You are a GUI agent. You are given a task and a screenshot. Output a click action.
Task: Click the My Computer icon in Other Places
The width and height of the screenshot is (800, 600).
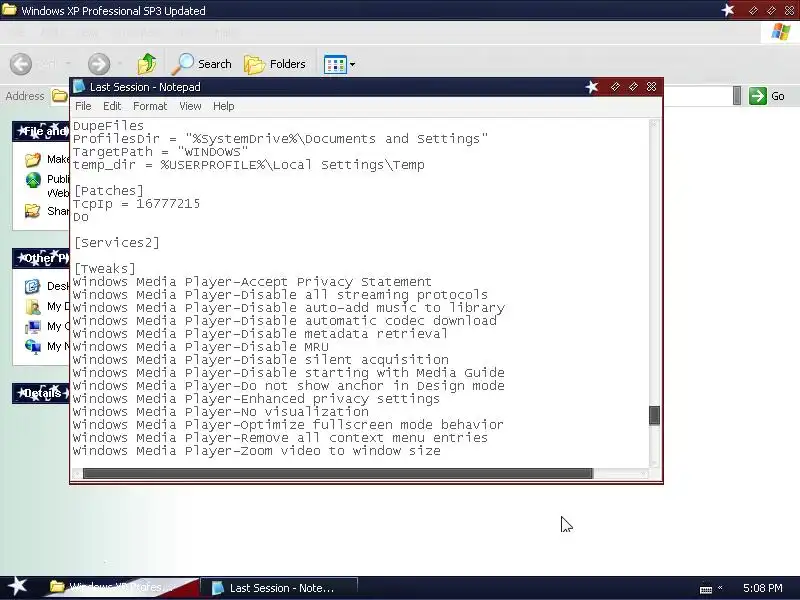(x=33, y=327)
